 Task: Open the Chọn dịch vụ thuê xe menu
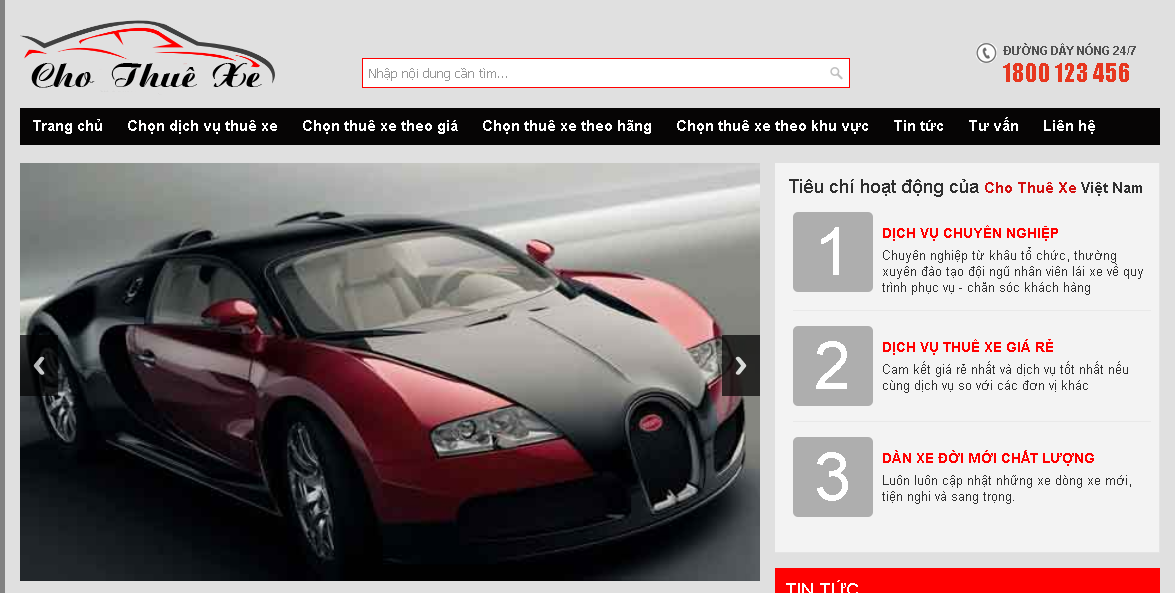pos(203,126)
